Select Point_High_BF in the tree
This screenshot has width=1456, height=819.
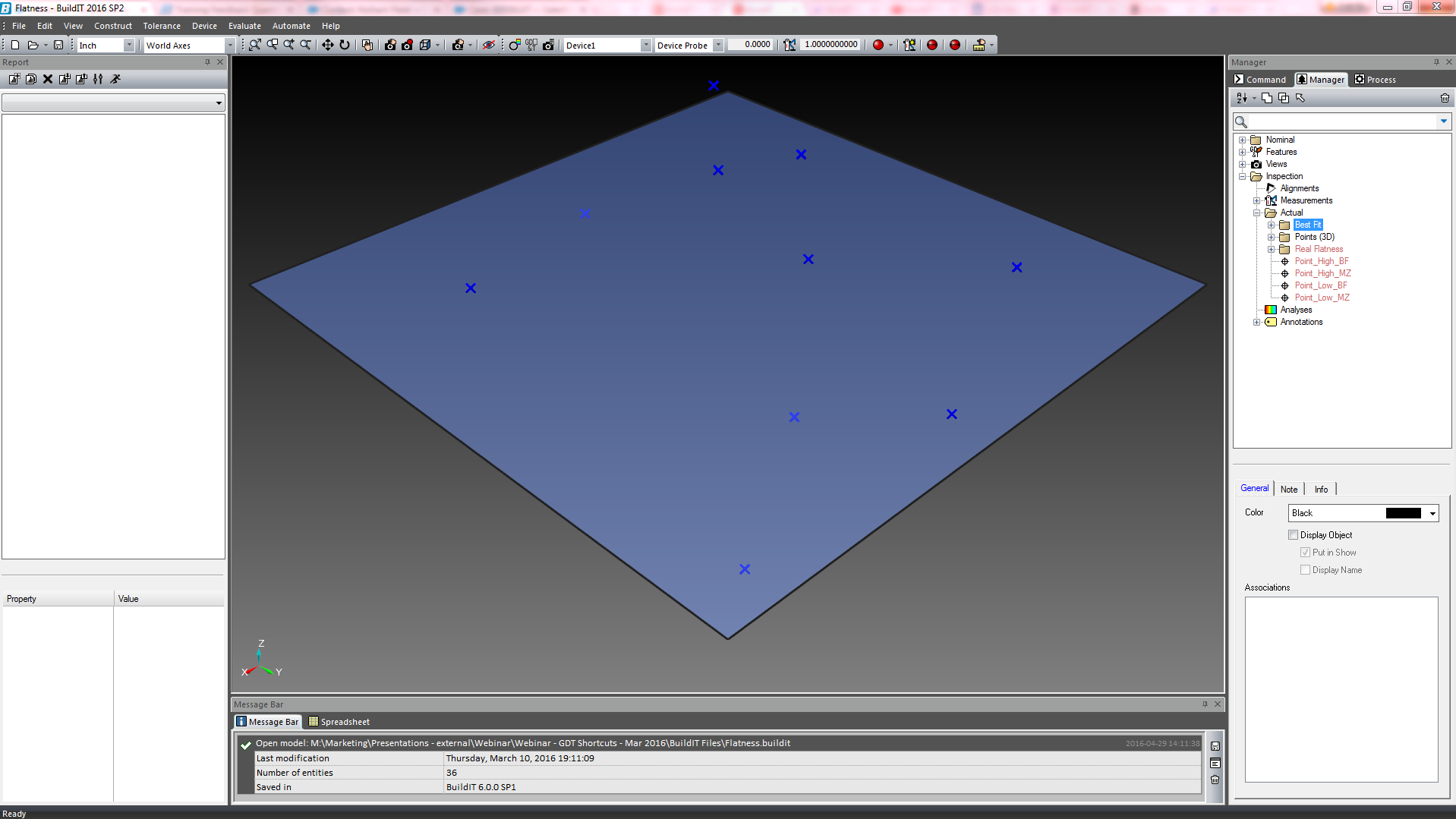point(1321,261)
